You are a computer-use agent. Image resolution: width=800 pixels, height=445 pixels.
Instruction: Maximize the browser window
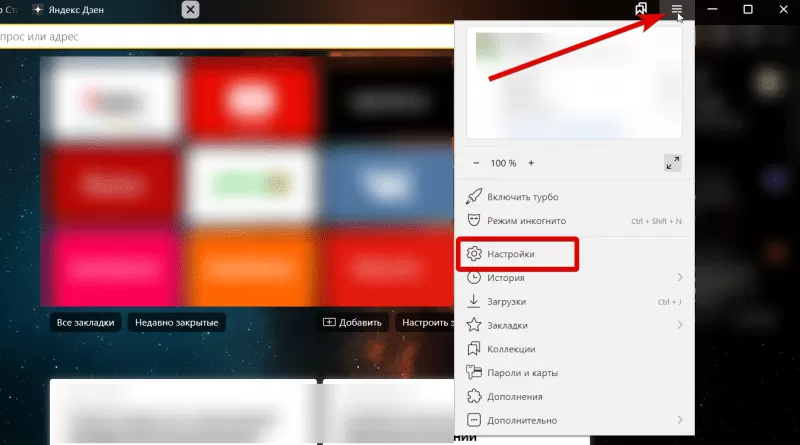click(748, 9)
